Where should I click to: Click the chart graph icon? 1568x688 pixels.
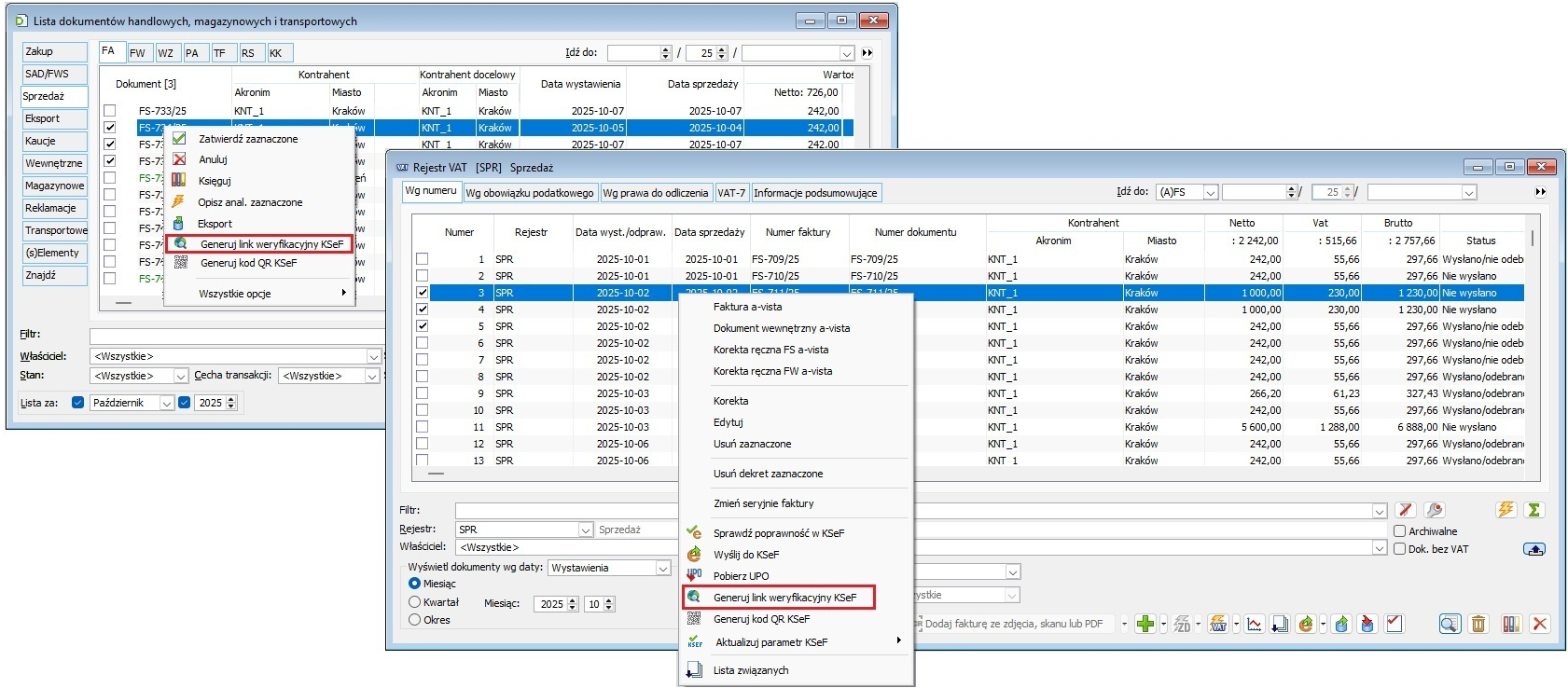coord(1254,625)
